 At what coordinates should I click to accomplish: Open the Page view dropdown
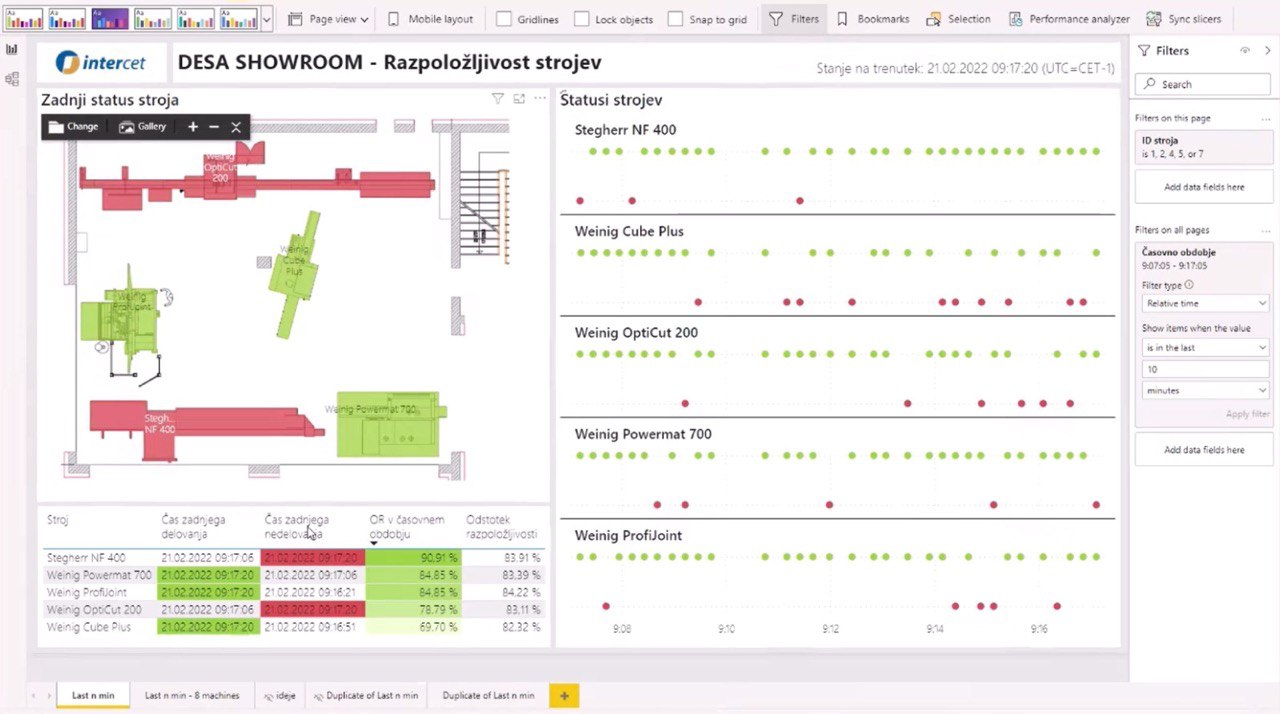click(x=328, y=19)
